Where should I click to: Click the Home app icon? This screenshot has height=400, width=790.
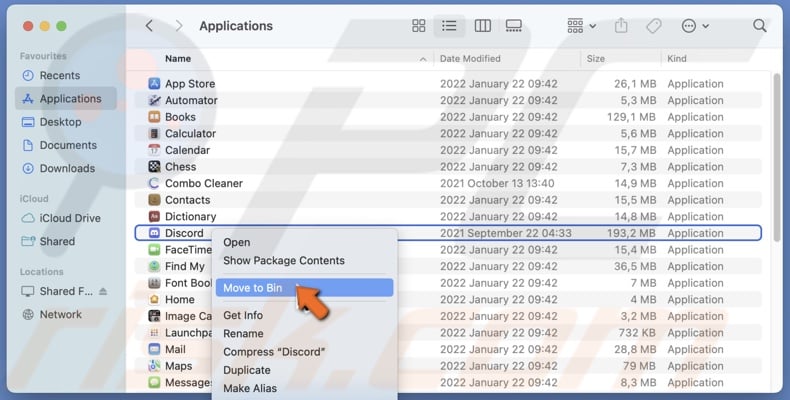pos(154,300)
